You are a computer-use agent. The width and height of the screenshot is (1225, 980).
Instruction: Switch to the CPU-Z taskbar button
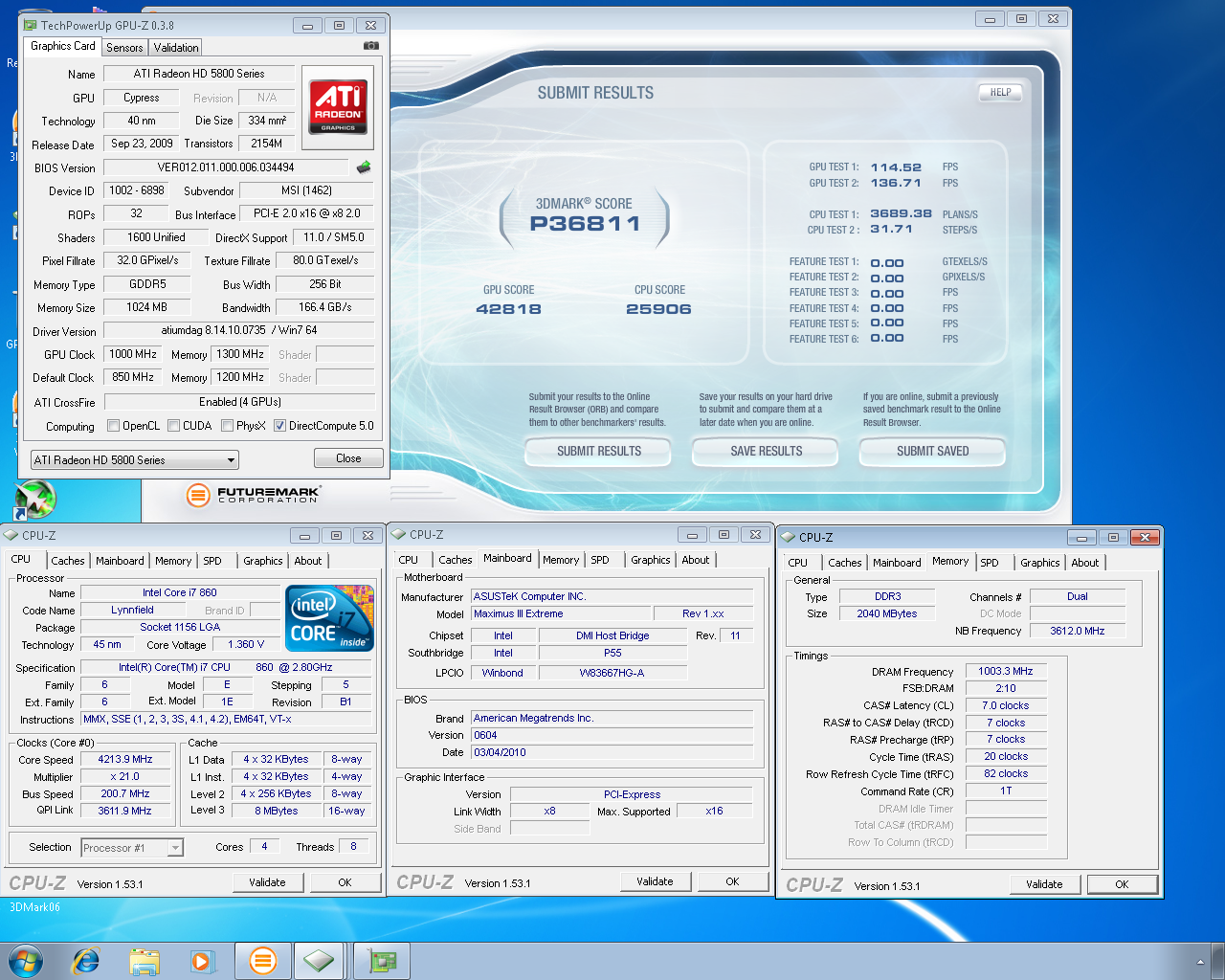coord(320,961)
